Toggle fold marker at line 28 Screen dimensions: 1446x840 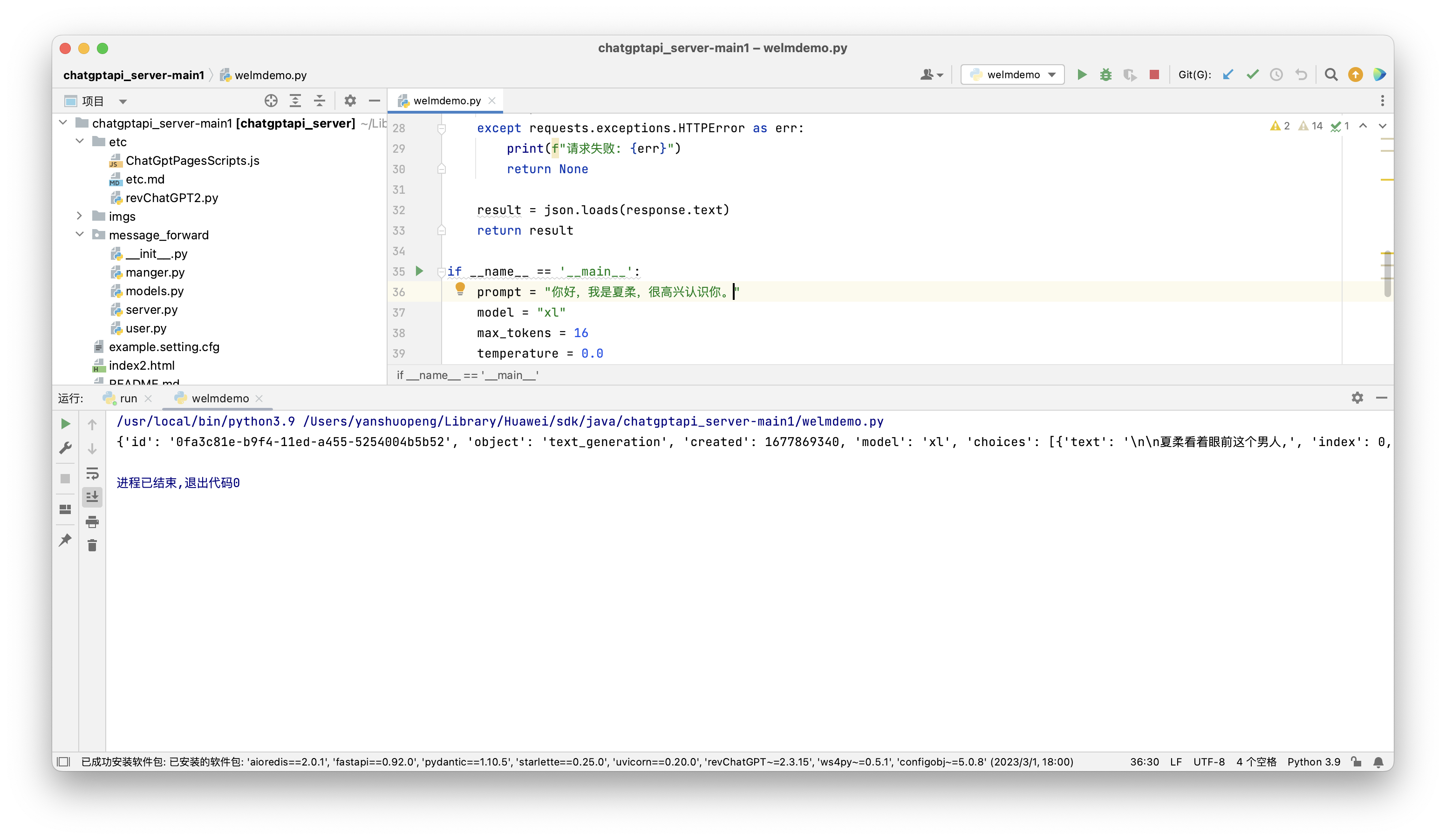pos(441,129)
